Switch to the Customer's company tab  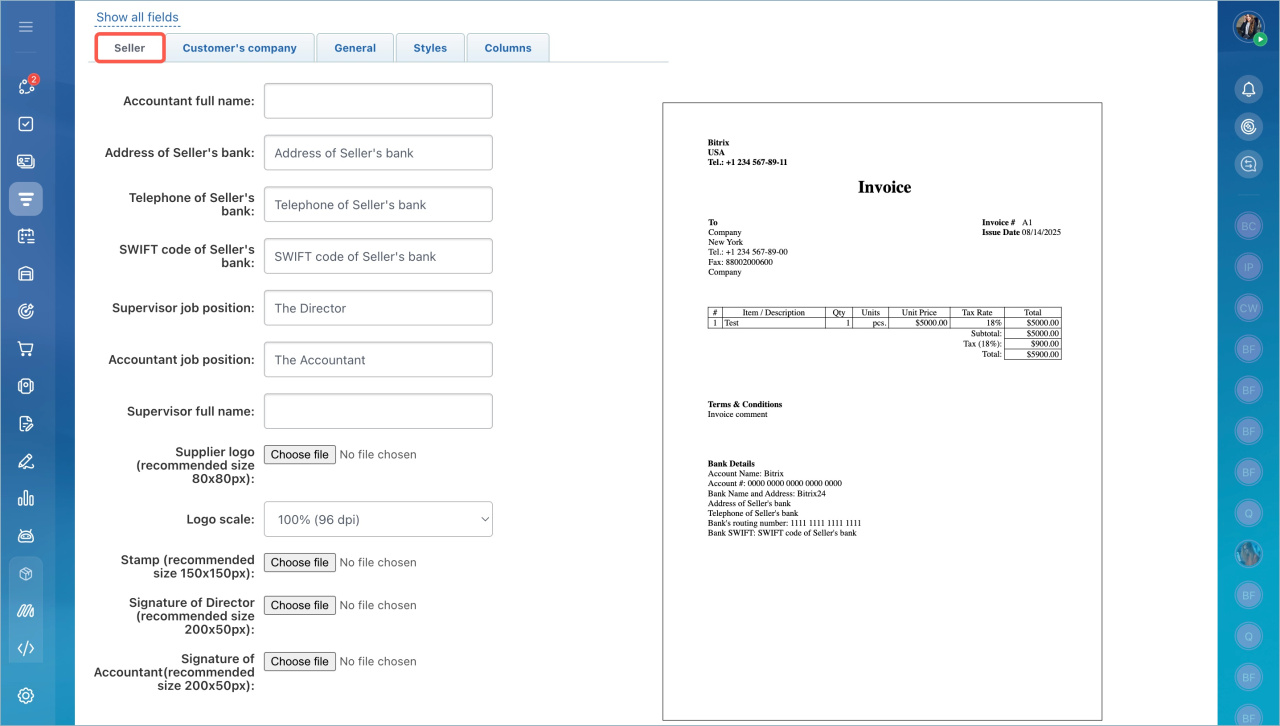pyautogui.click(x=239, y=48)
